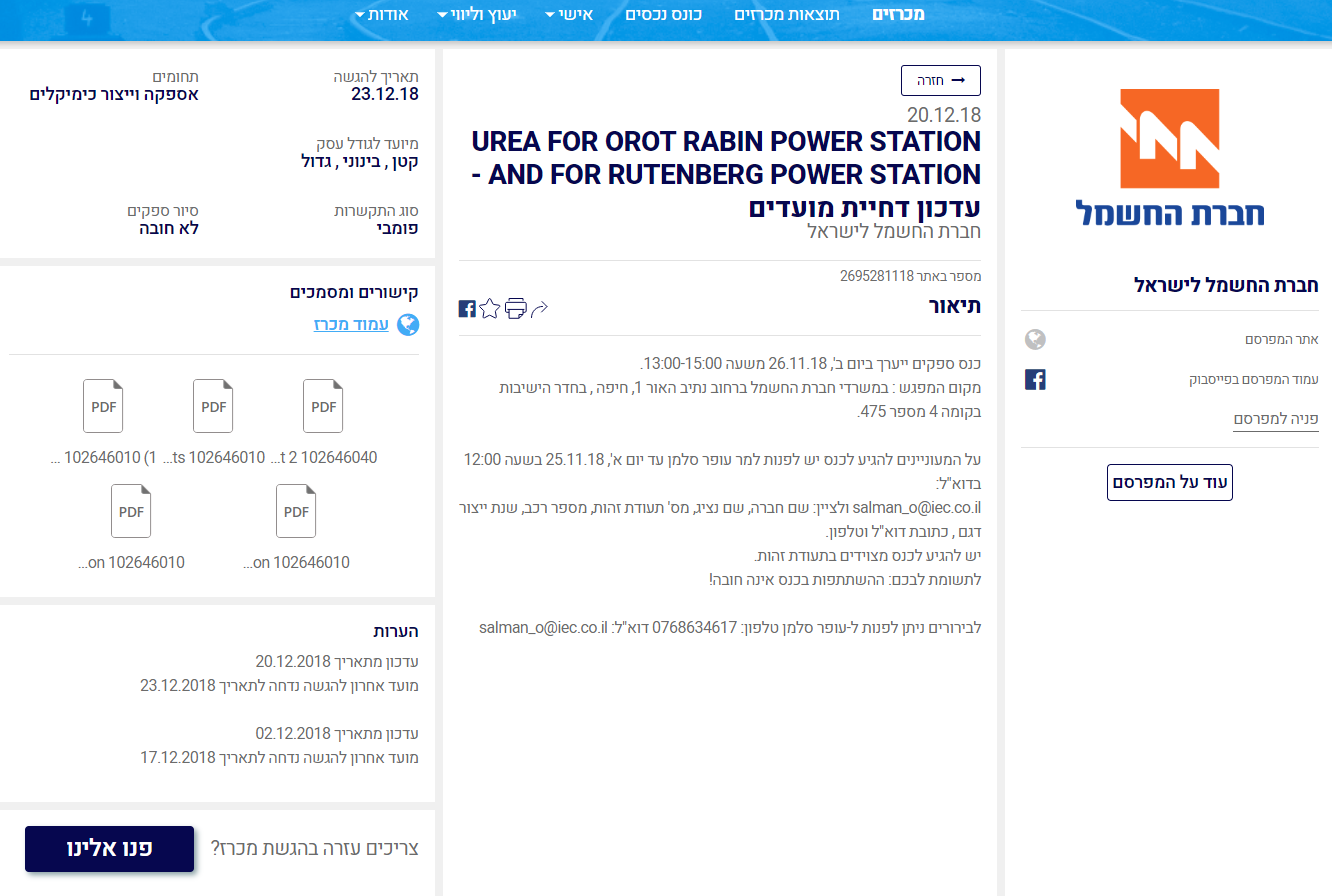Image resolution: width=1332 pixels, height=896 pixels.
Task: Open PDF file 't 2 102646040'
Action: 323,406
